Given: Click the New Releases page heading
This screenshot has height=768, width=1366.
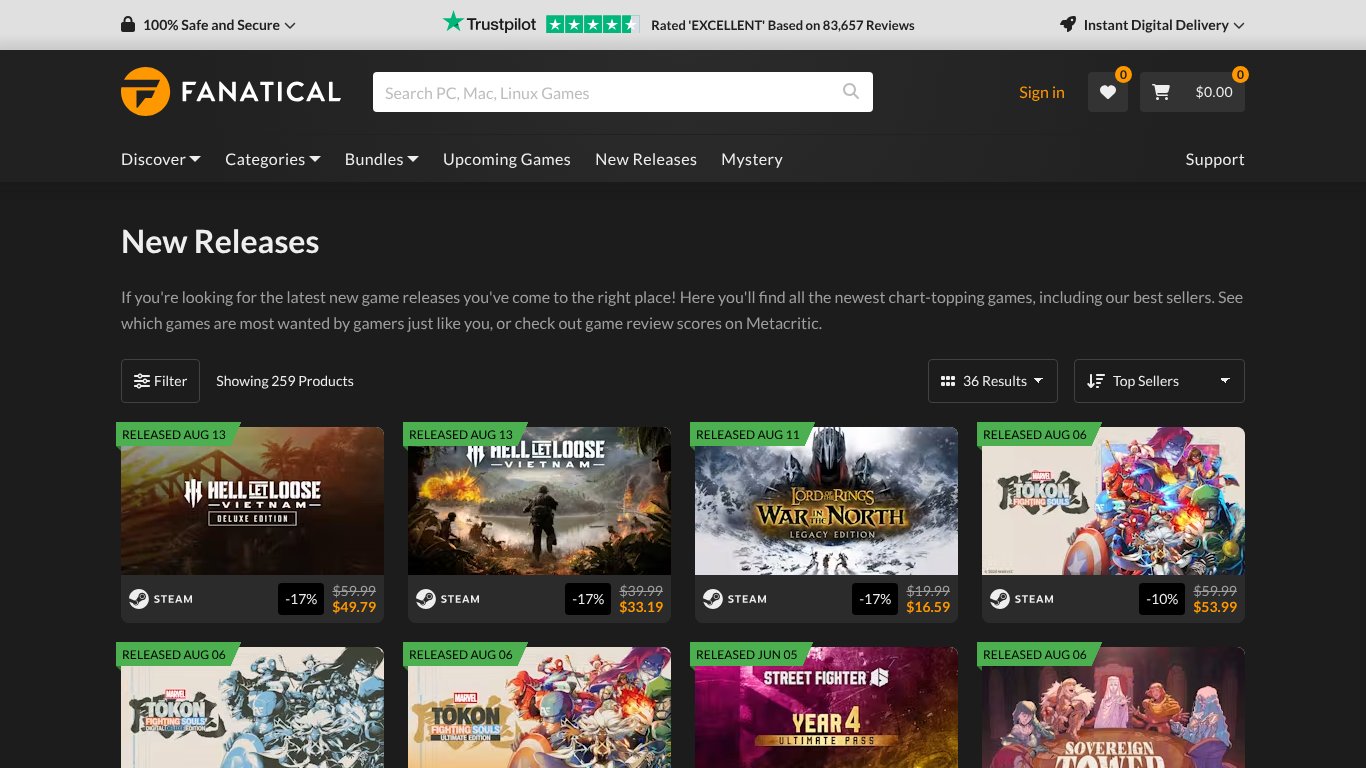Looking at the screenshot, I should click(220, 242).
